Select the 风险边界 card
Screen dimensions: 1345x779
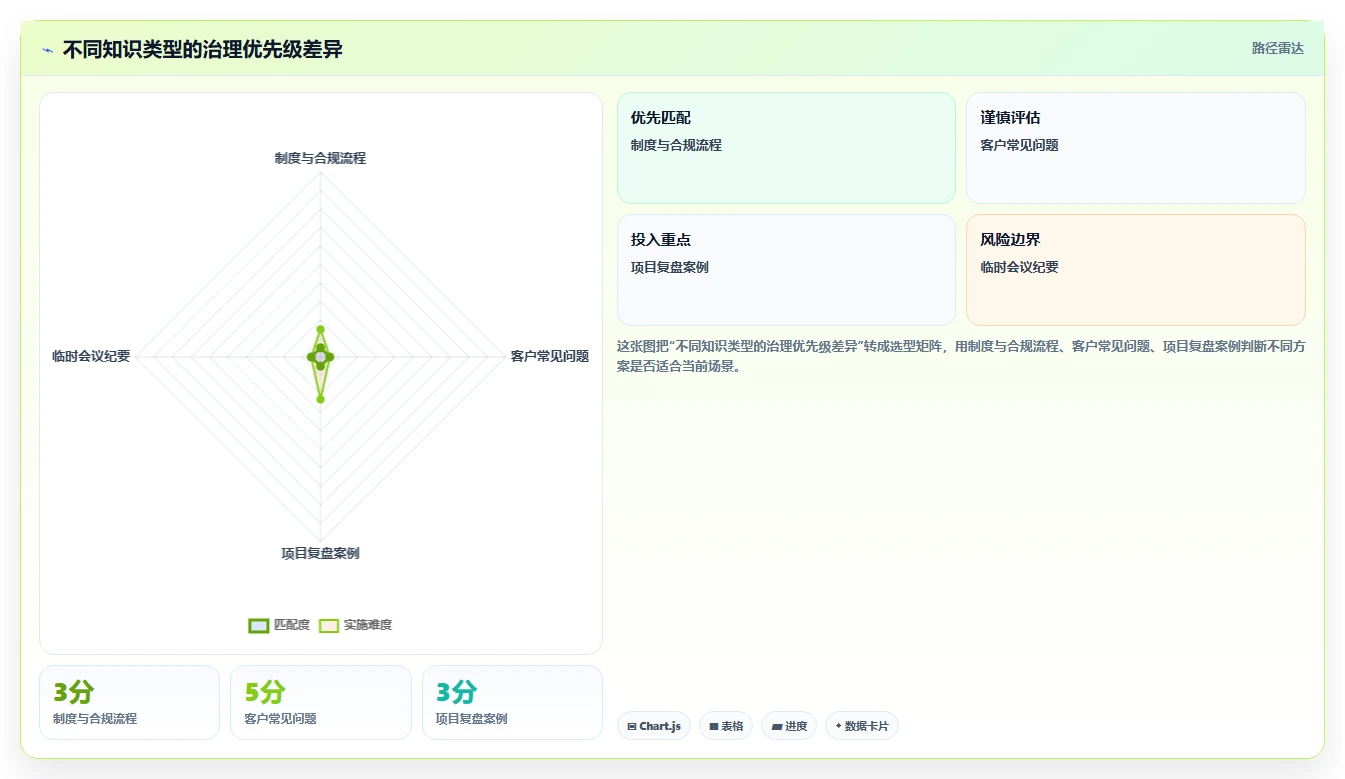[1136, 270]
